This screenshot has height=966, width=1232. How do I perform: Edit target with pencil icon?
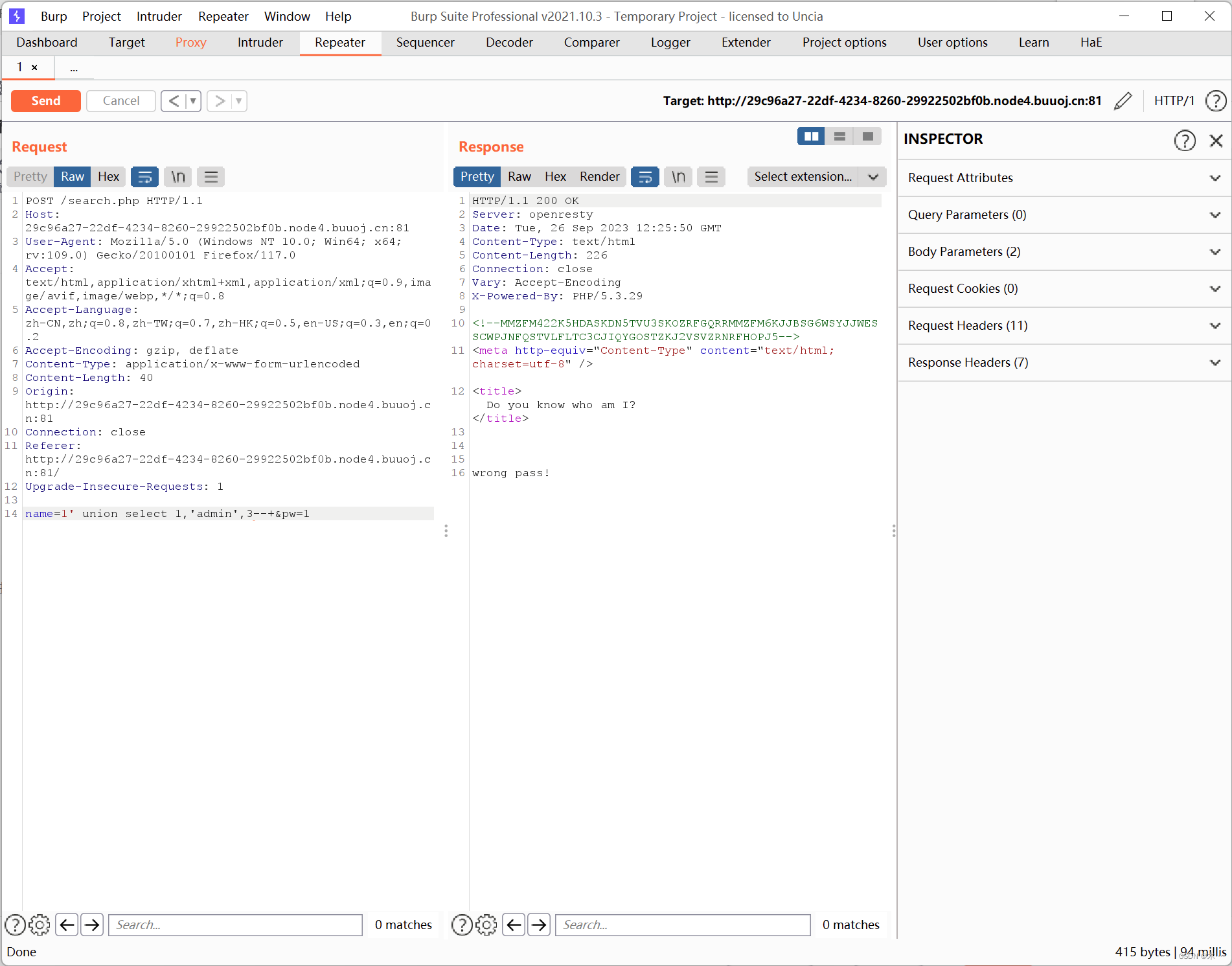pyautogui.click(x=1123, y=100)
